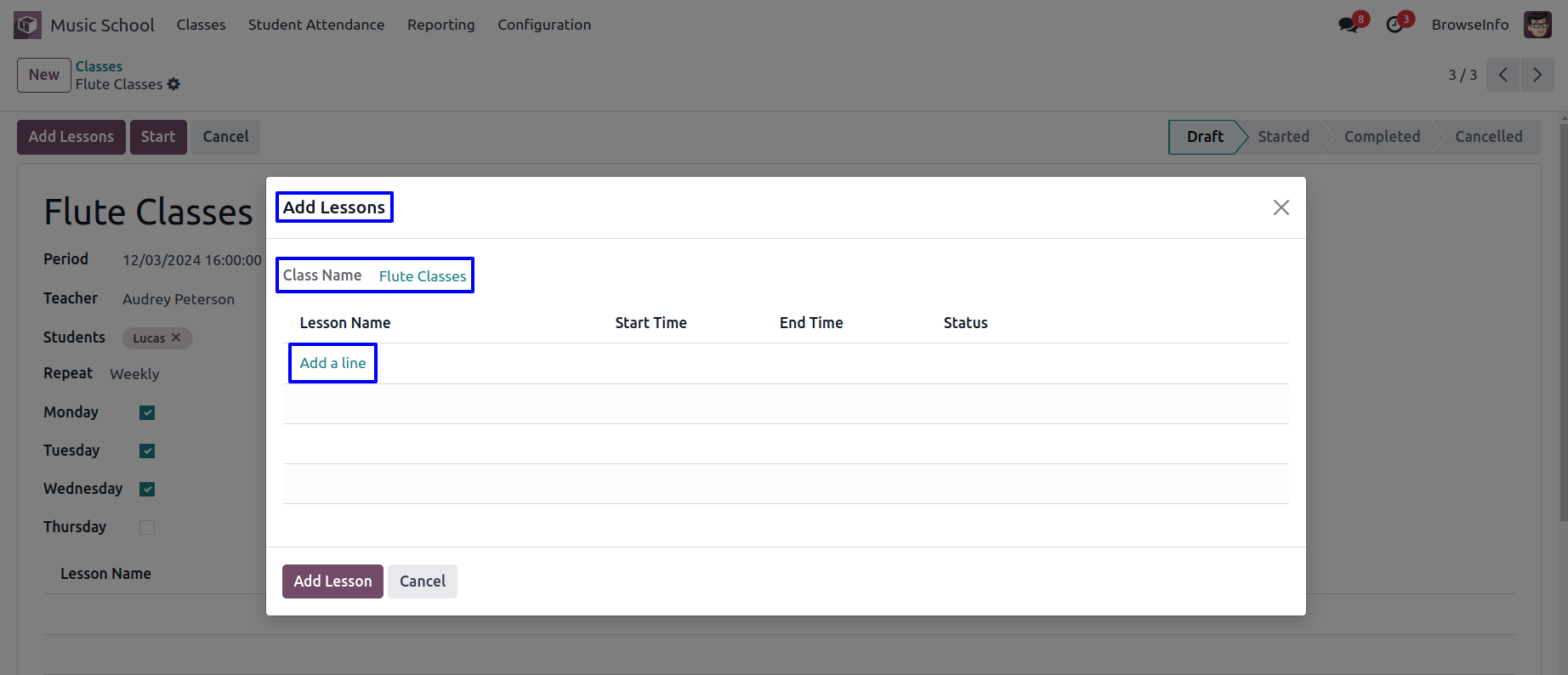
Task: Sort by Lesson Name column in dialog
Action: [x=345, y=323]
